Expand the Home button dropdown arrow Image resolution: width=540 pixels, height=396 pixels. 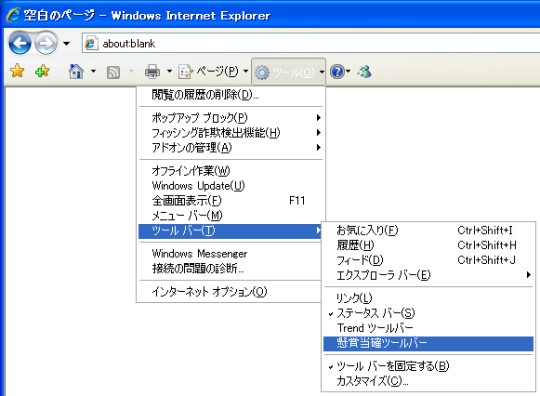93,72
